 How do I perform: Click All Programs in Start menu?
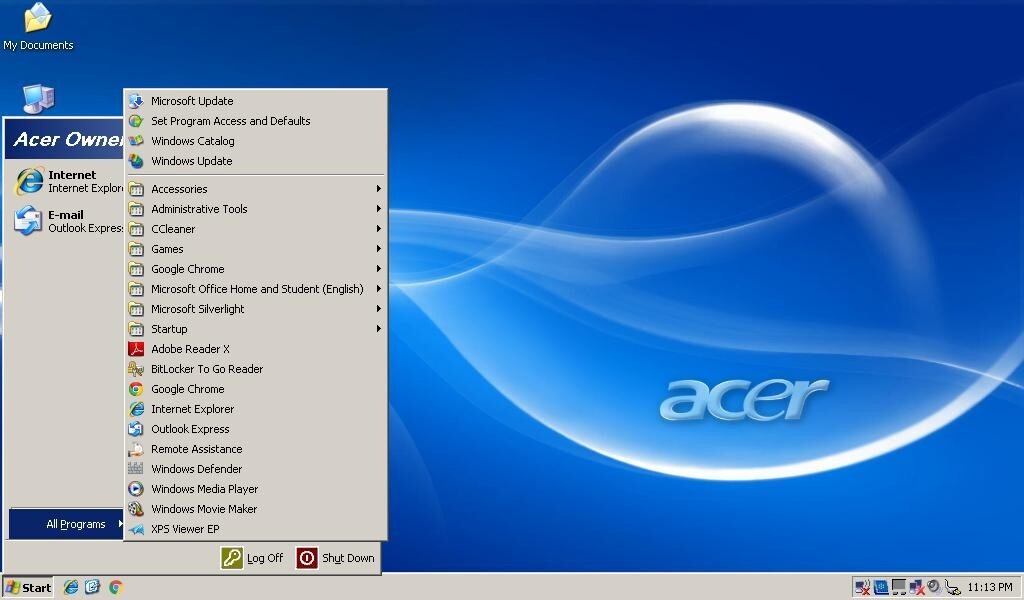(67, 524)
